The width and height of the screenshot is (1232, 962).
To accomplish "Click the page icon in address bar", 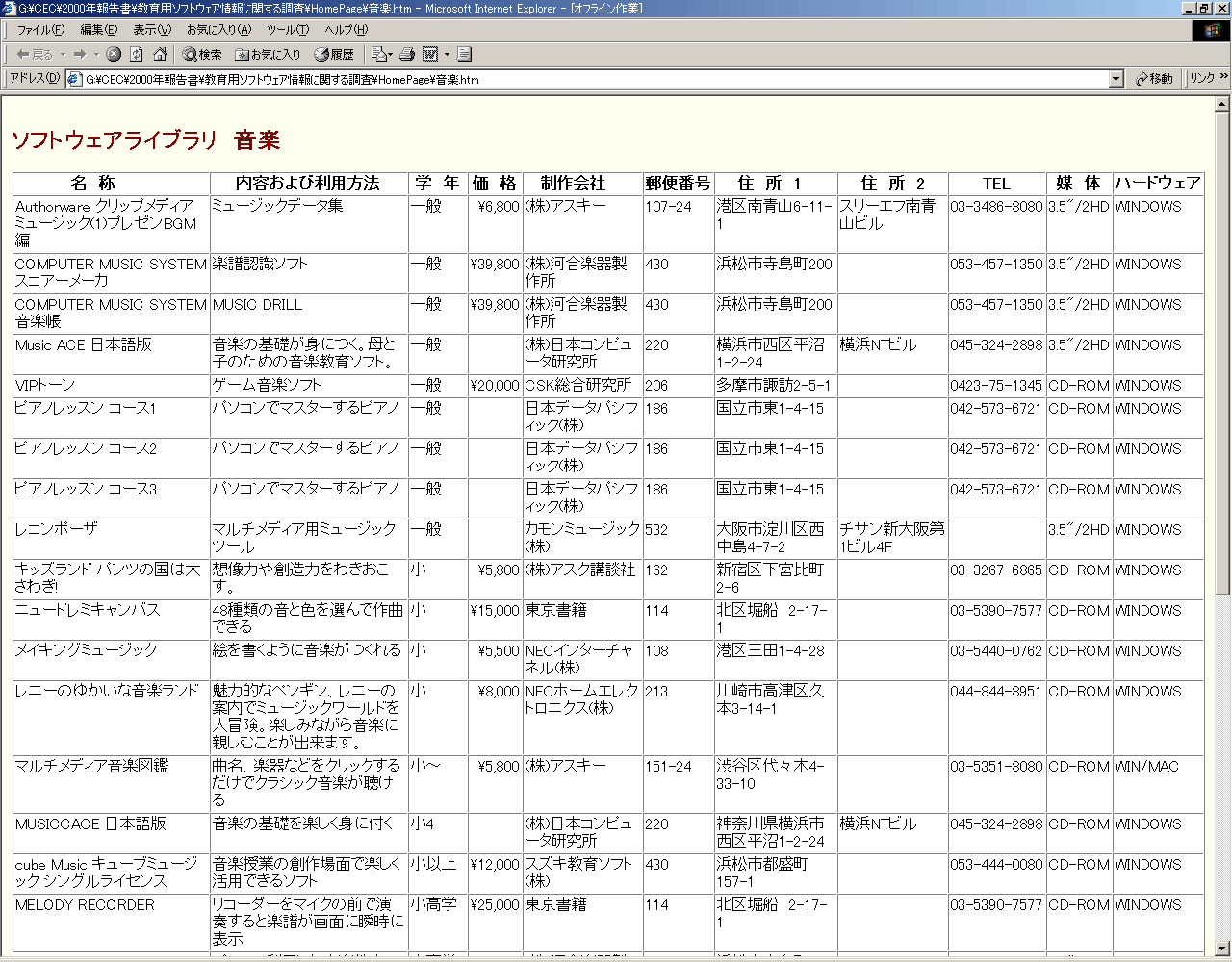I will [x=74, y=79].
